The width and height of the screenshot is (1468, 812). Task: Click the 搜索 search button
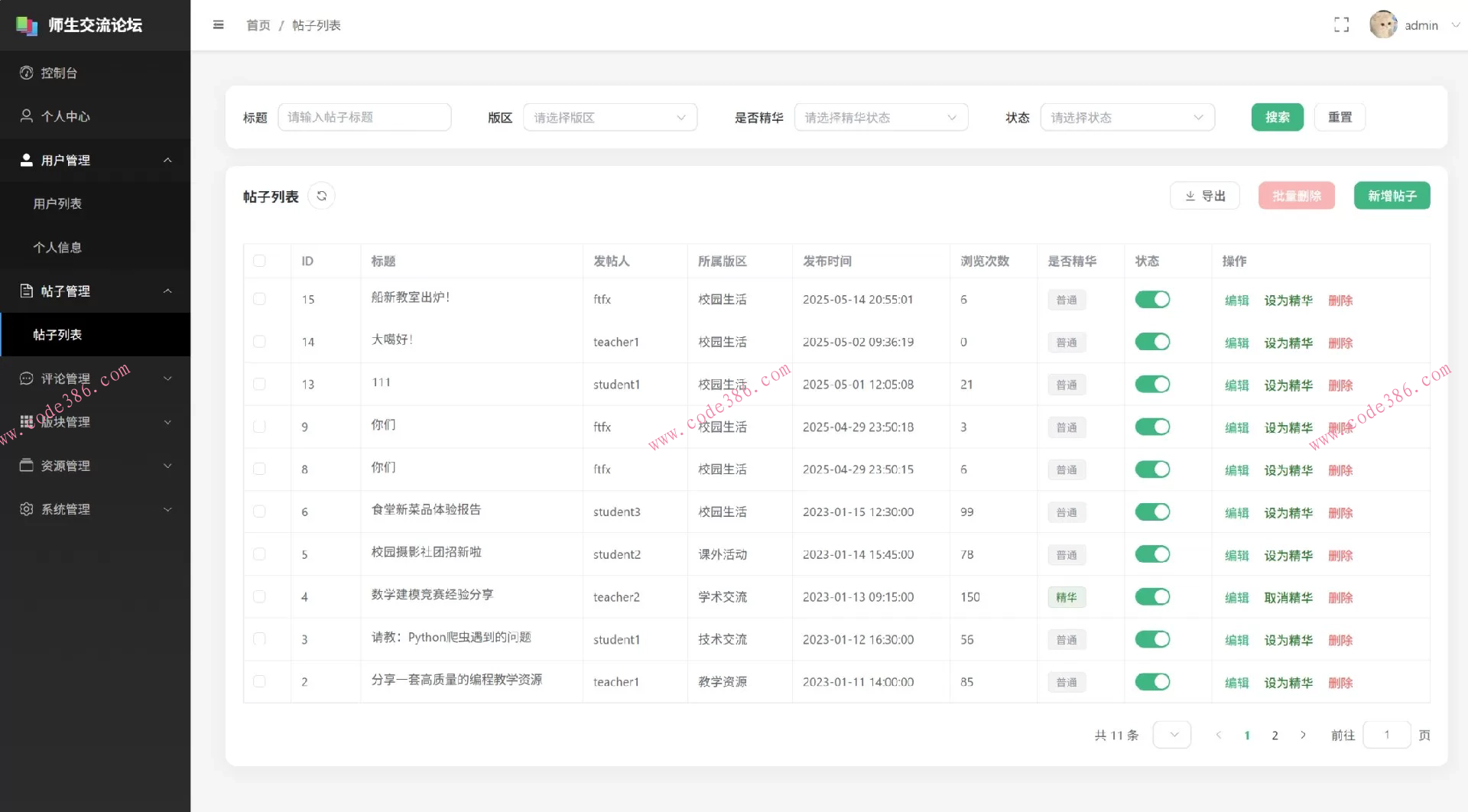coord(1276,117)
